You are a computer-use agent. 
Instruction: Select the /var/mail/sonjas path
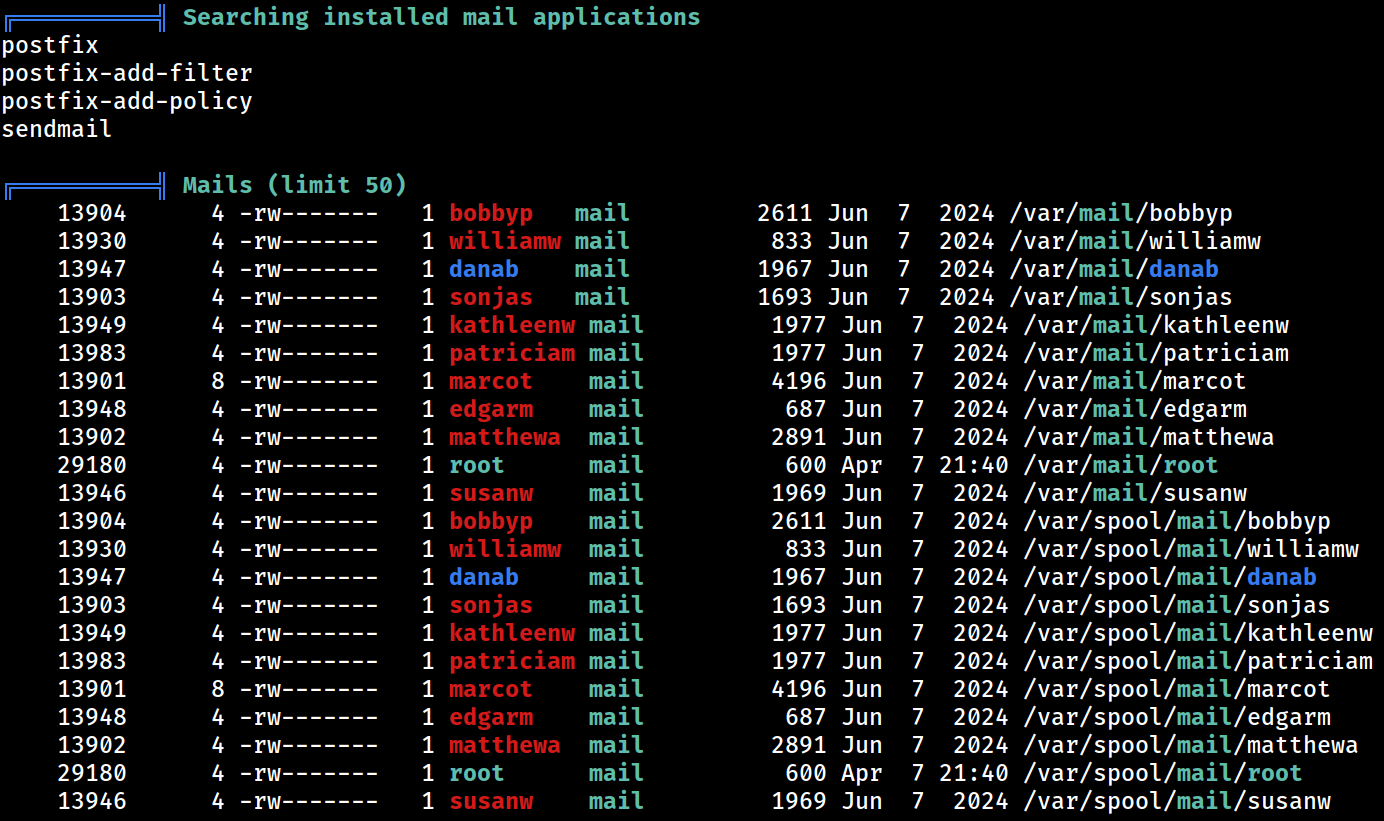[1121, 297]
